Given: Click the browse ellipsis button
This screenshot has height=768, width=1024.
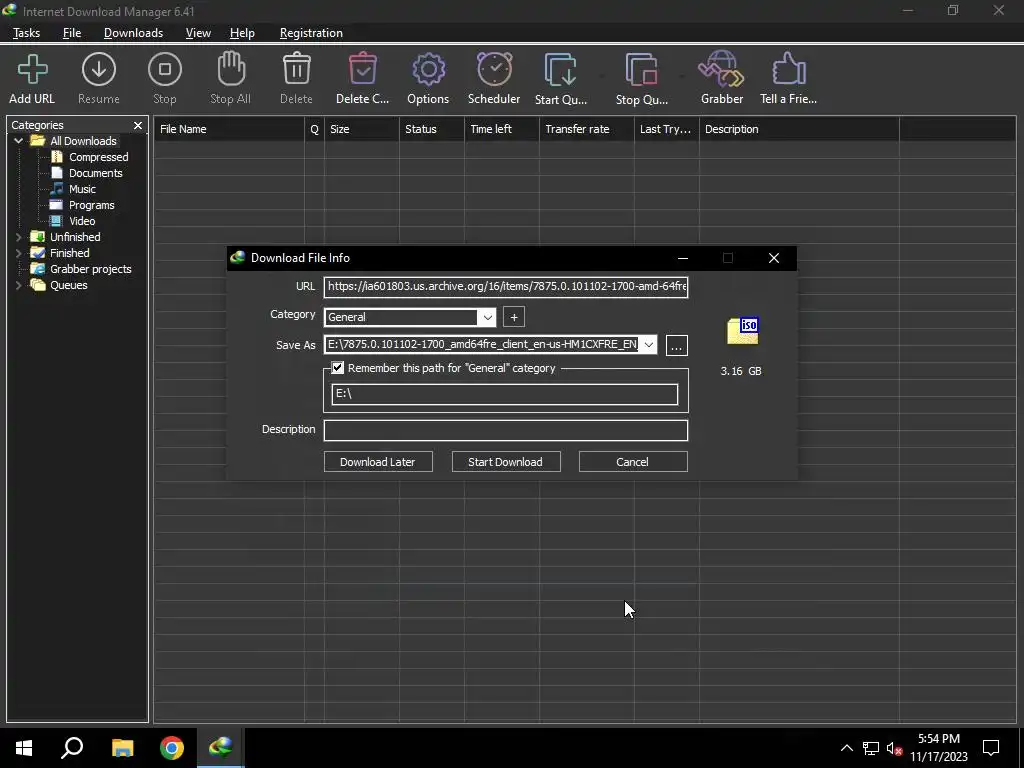Looking at the screenshot, I should pyautogui.click(x=677, y=345).
